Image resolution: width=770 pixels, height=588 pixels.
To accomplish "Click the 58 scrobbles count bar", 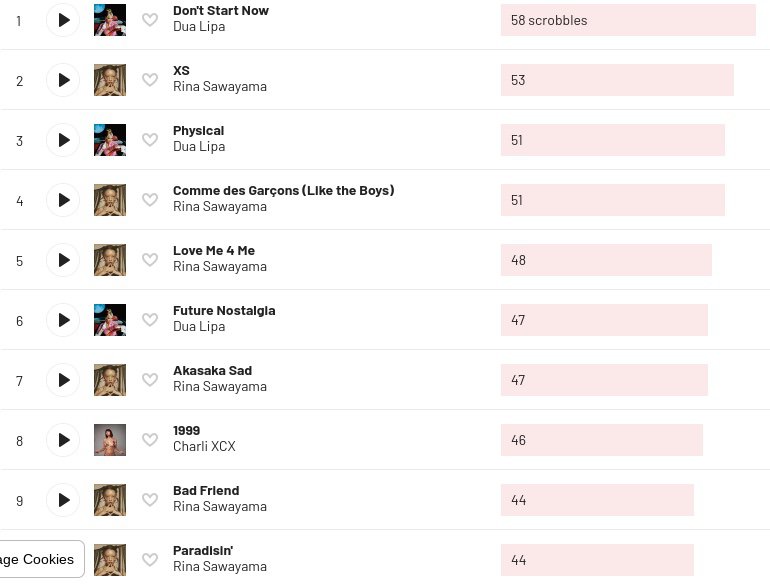I will coord(628,20).
